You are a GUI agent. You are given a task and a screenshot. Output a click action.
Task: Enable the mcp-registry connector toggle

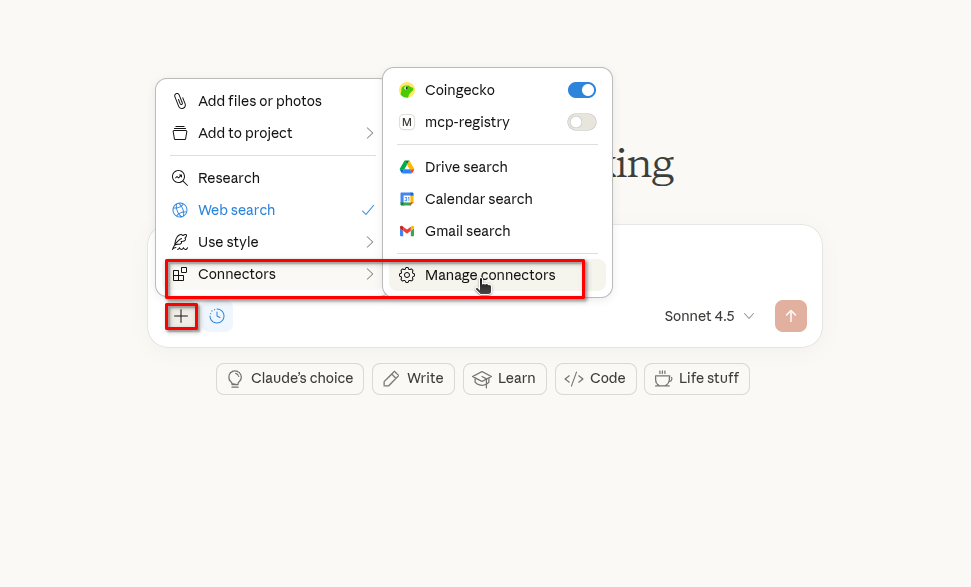pyautogui.click(x=581, y=122)
